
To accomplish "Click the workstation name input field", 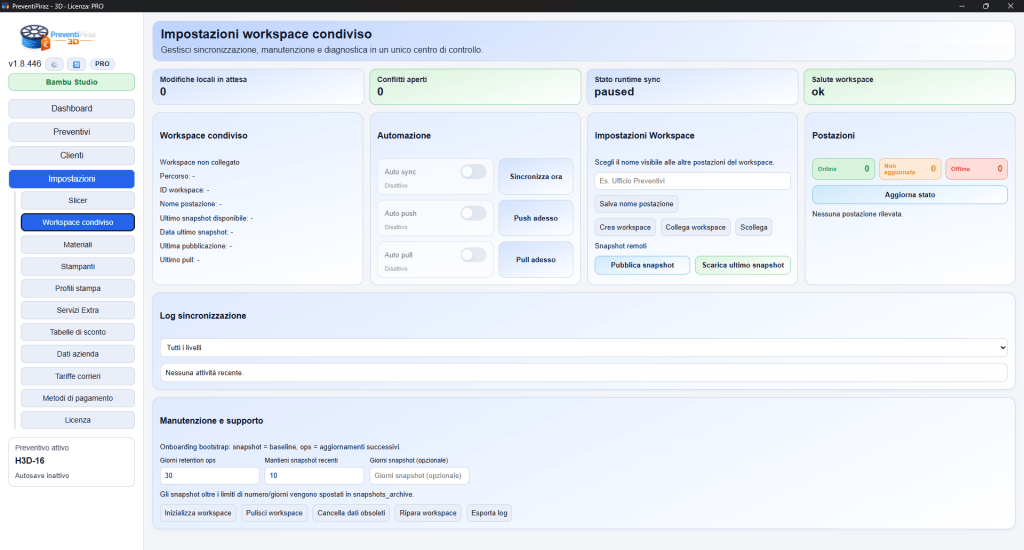I will point(692,181).
